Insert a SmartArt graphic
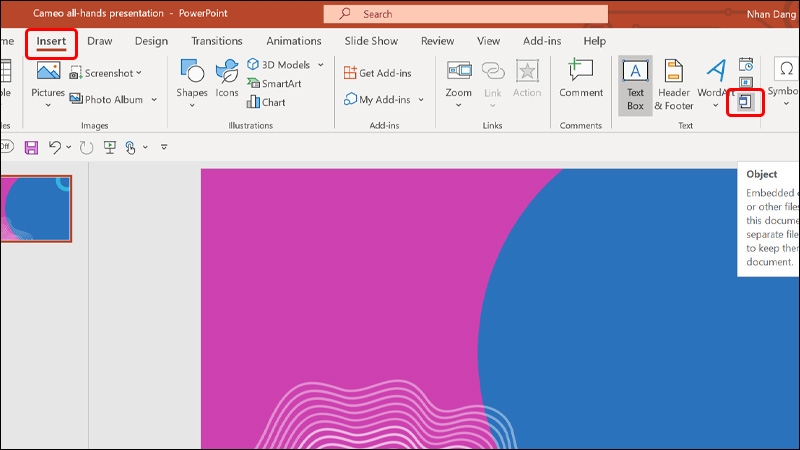Screen dimensions: 800x450 tap(274, 83)
